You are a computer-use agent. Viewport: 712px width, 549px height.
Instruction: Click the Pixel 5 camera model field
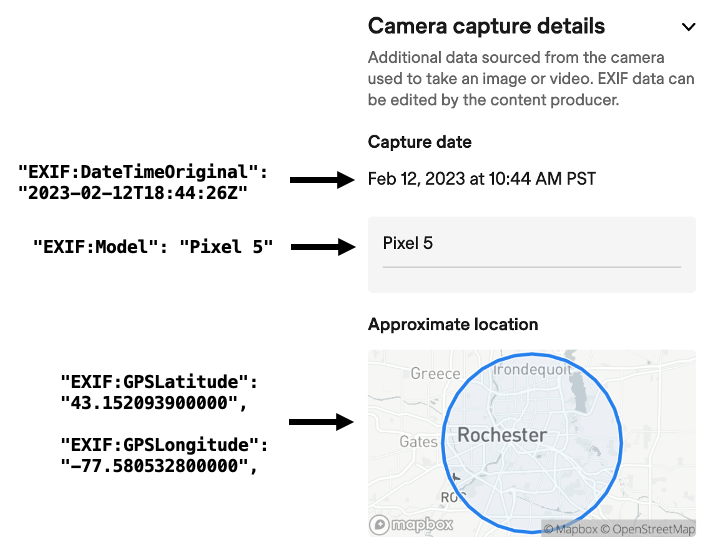coord(531,244)
